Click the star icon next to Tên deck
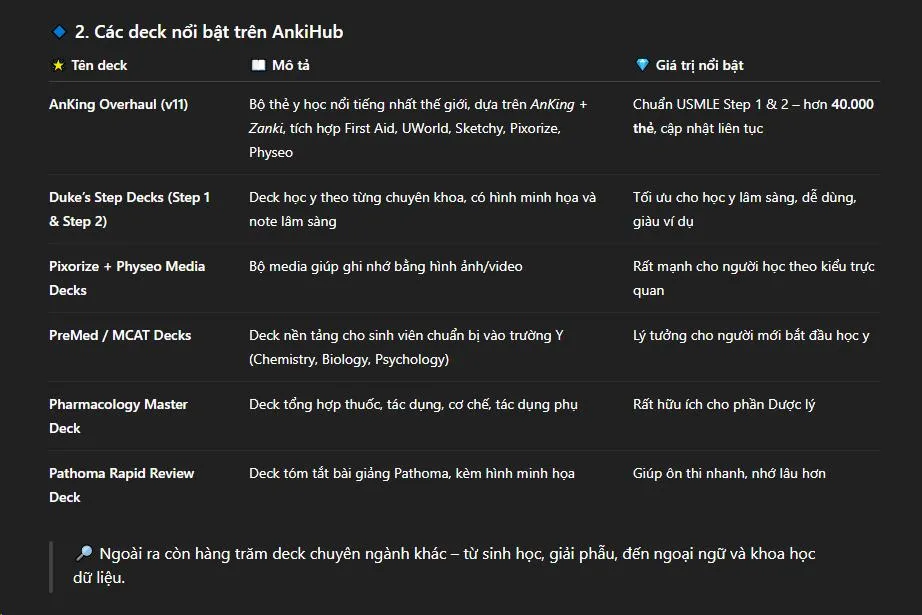The image size is (922, 615). [57, 65]
